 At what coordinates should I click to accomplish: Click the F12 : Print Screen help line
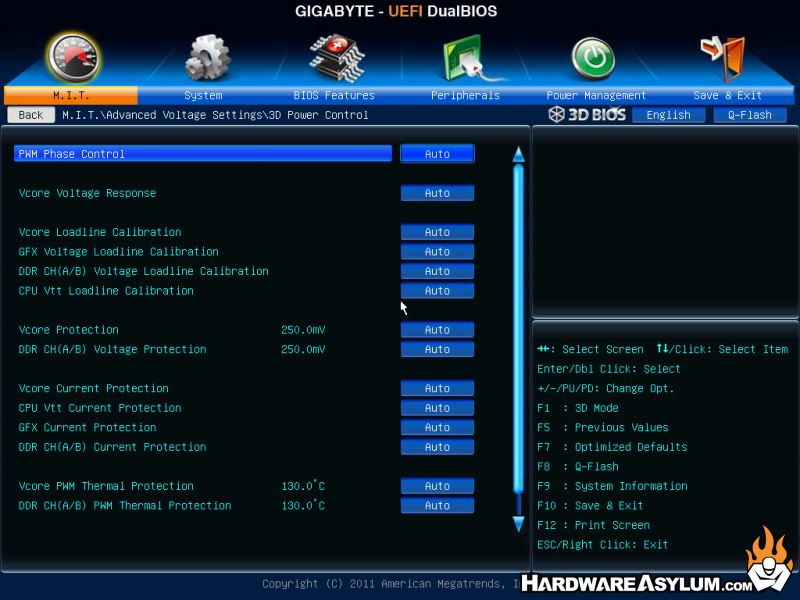click(x=593, y=525)
